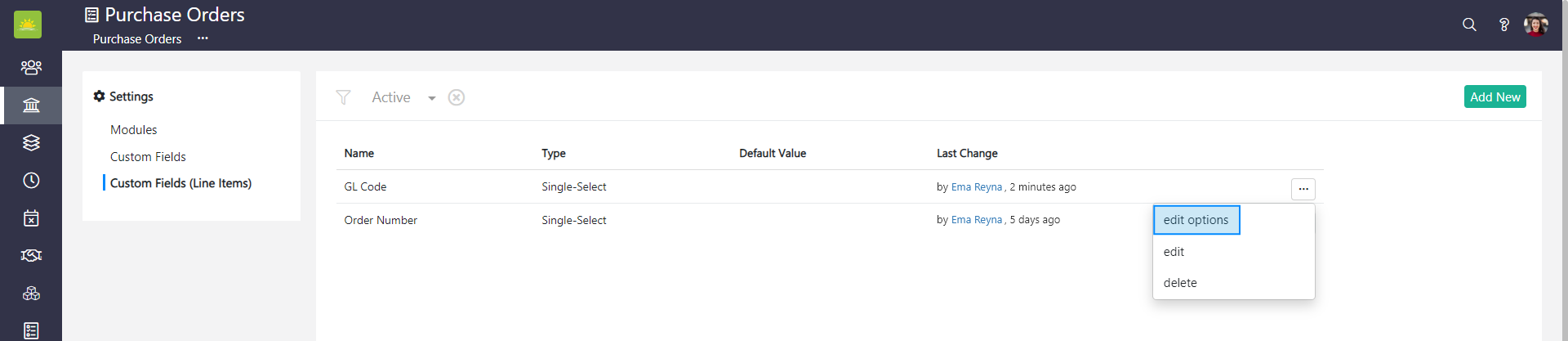Click the filter funnel icon
Screen dimensions: 1568x341
click(x=343, y=97)
